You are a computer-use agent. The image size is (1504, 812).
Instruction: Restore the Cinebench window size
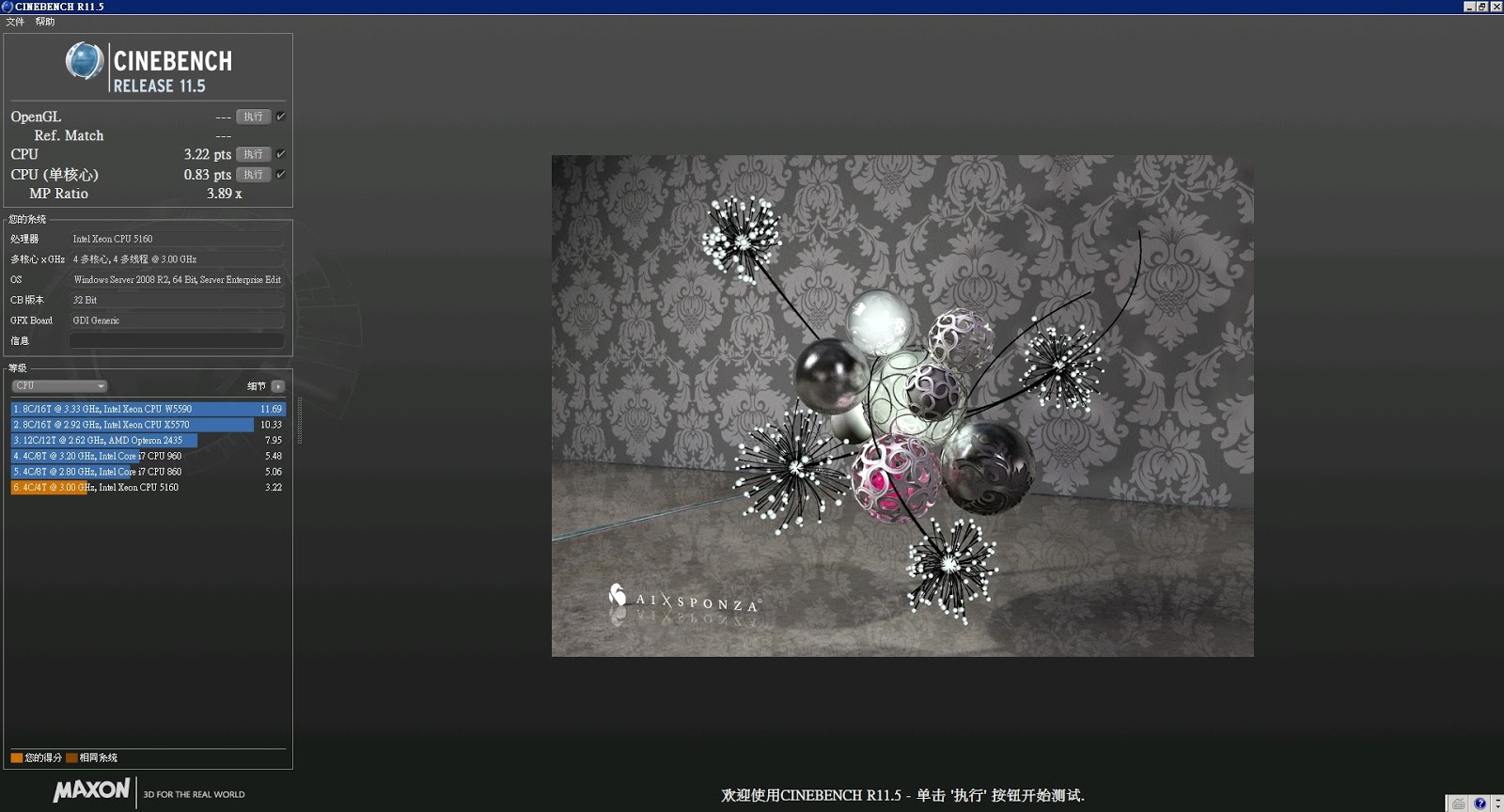point(1482,7)
